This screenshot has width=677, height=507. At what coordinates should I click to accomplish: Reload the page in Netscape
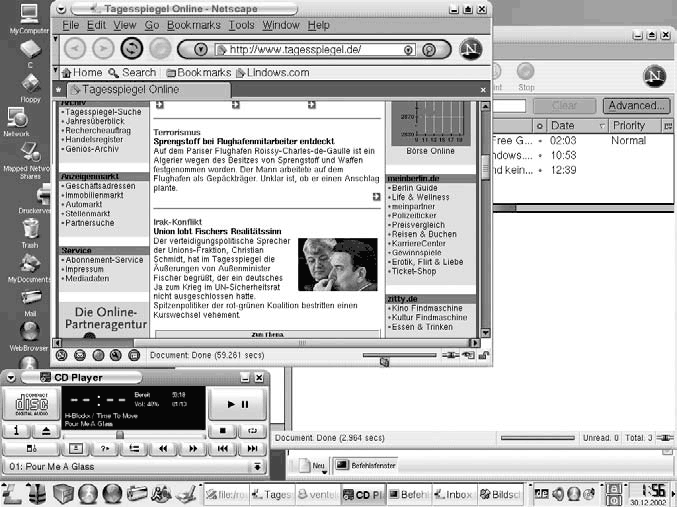(x=131, y=49)
